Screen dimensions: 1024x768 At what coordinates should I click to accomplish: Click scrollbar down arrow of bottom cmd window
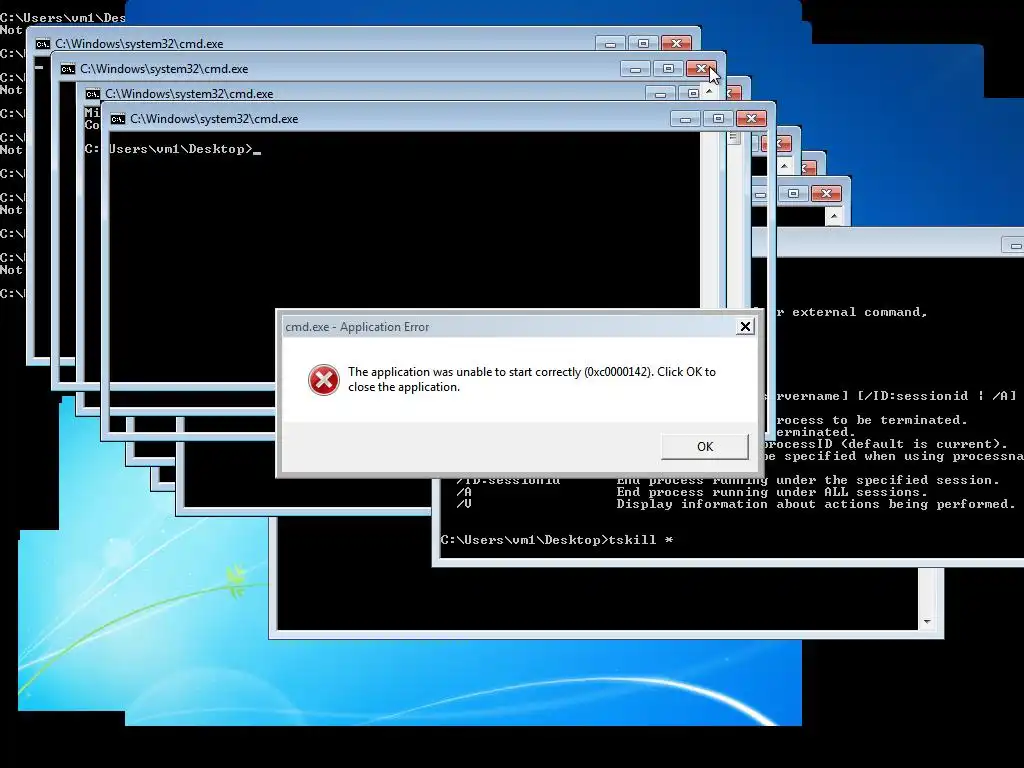[x=927, y=622]
